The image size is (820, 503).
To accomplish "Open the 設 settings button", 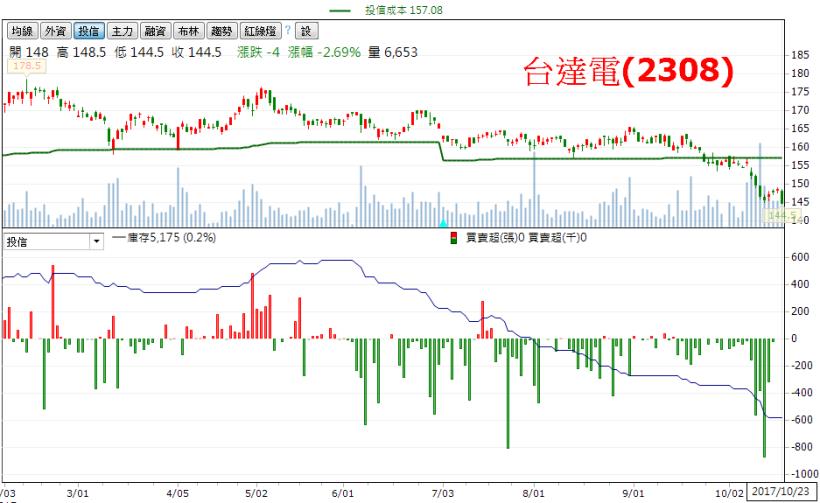I will (x=306, y=31).
